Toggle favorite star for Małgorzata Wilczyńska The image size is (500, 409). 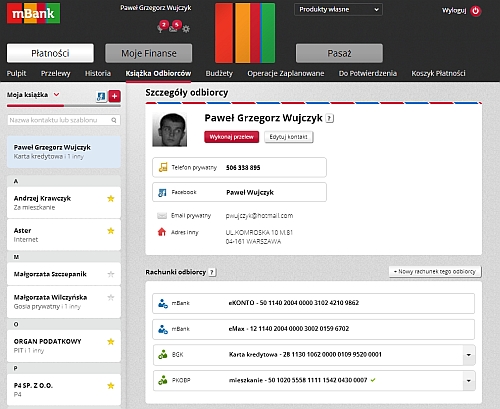click(111, 297)
